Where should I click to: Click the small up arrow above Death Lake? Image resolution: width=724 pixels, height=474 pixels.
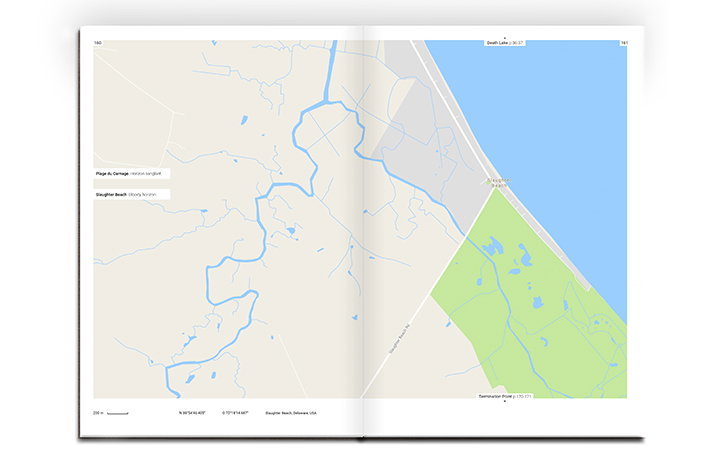click(x=505, y=38)
